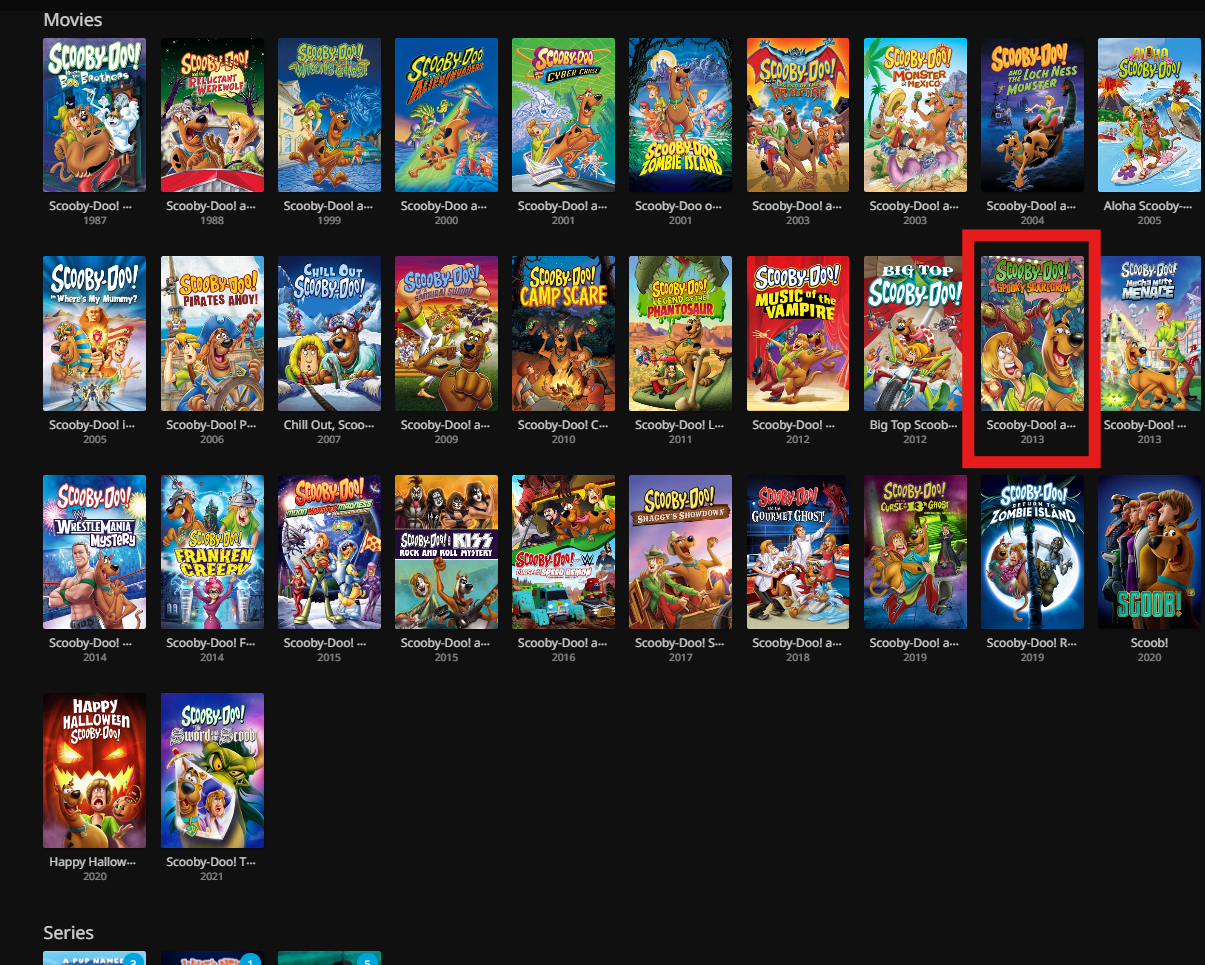Select the Scooby-Doo Camp Scare movie poster
Viewport: 1205px width, 965px height.
pos(563,333)
